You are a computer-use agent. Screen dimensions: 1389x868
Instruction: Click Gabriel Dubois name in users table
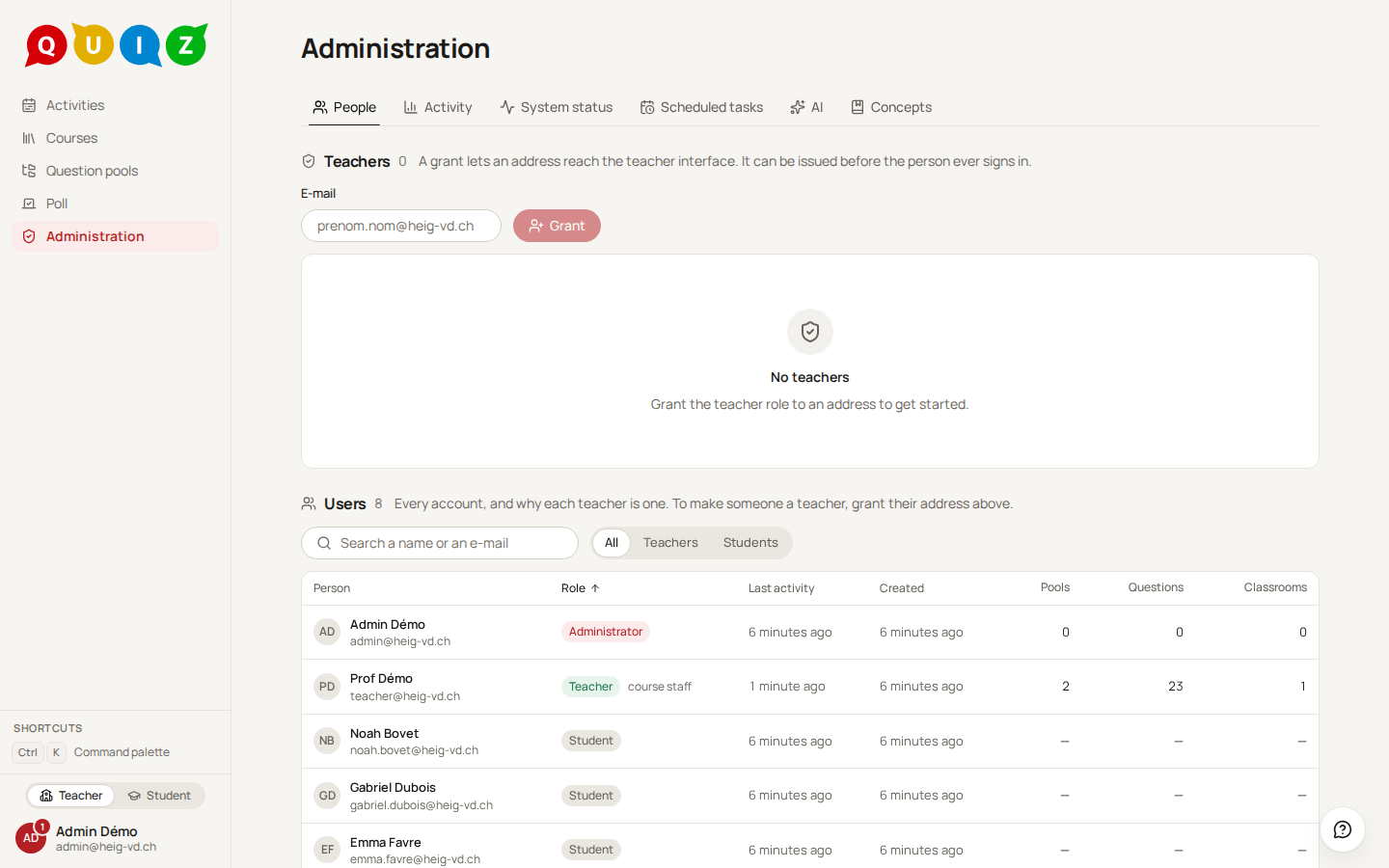click(x=393, y=788)
